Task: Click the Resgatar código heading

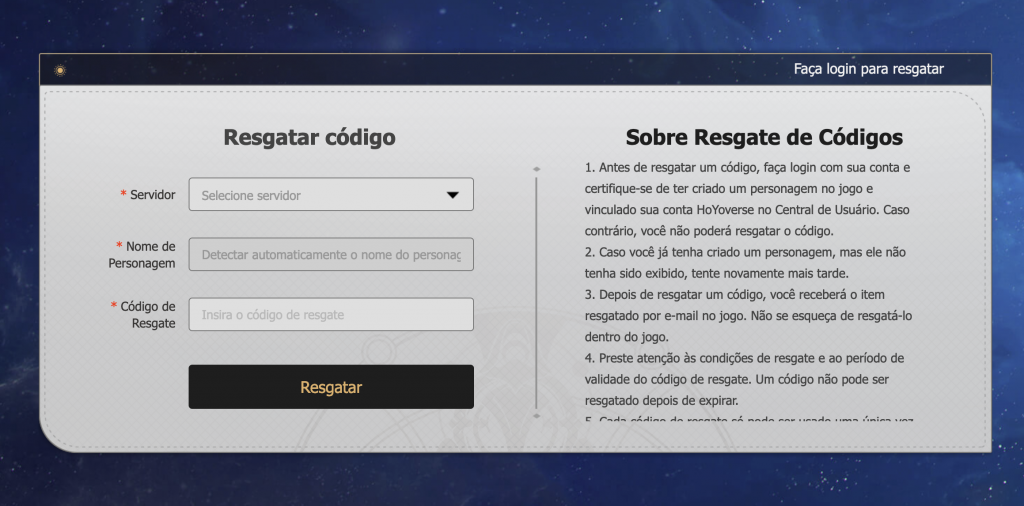Action: click(x=309, y=138)
